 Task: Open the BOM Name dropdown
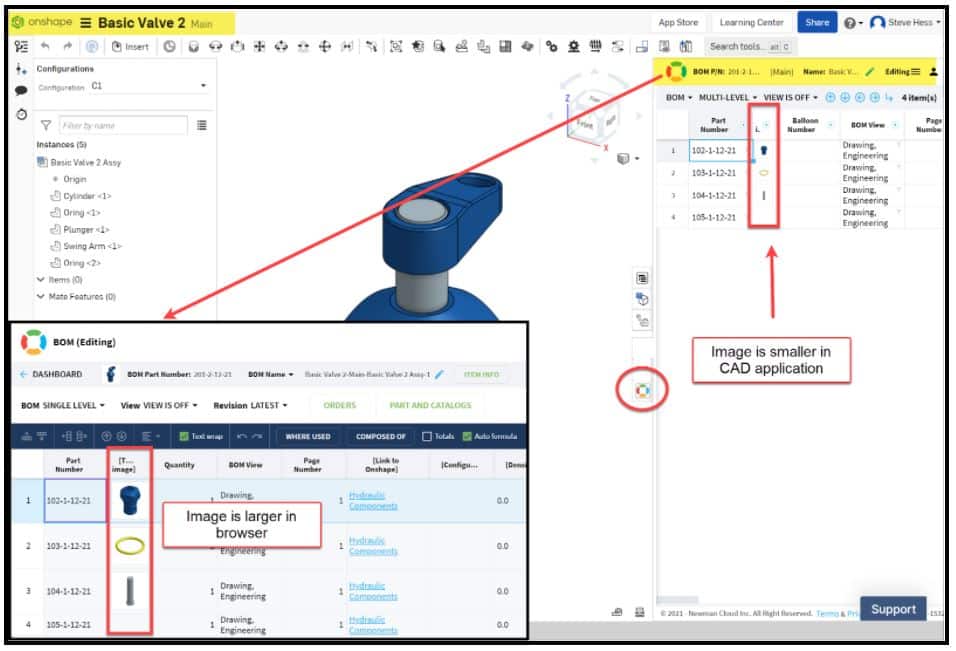pos(271,374)
